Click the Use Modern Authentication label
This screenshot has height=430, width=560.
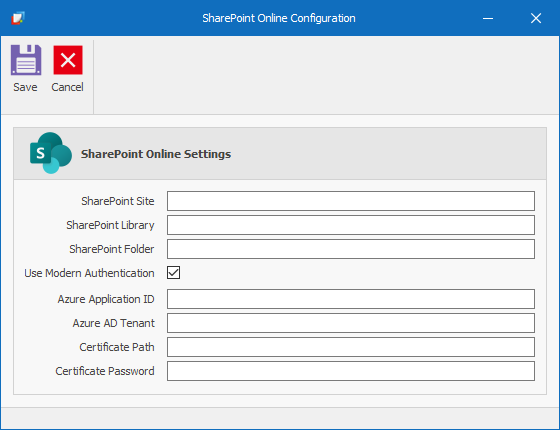pyautogui.click(x=89, y=273)
